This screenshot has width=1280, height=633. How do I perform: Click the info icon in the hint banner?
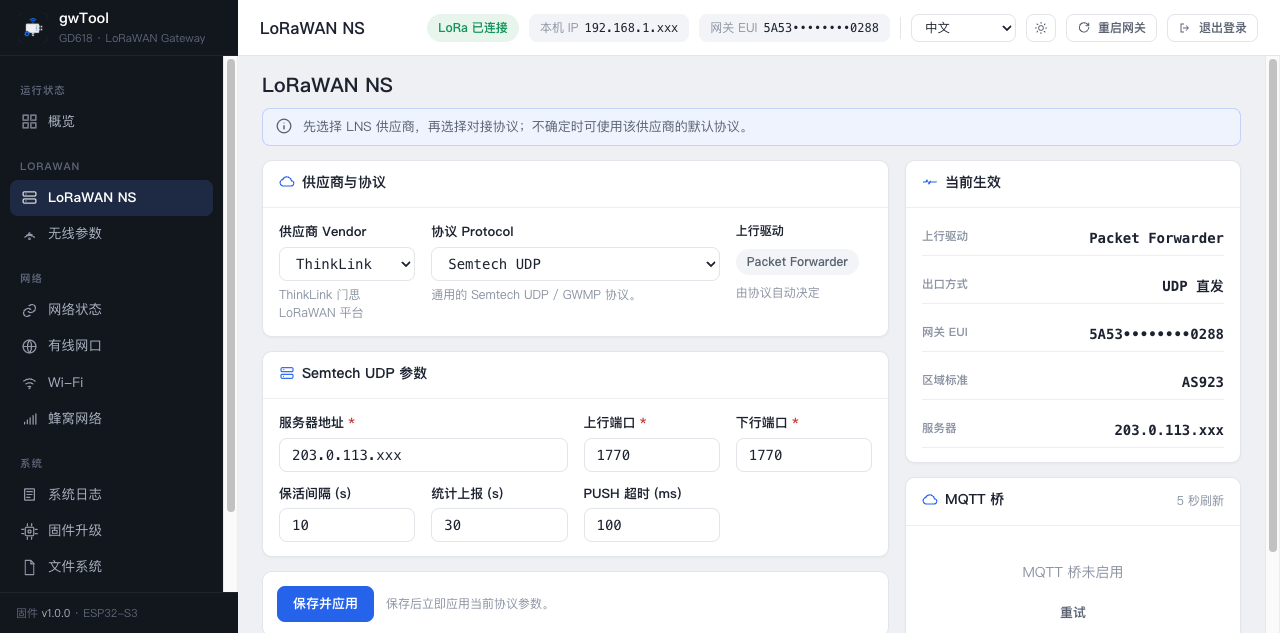point(284,127)
